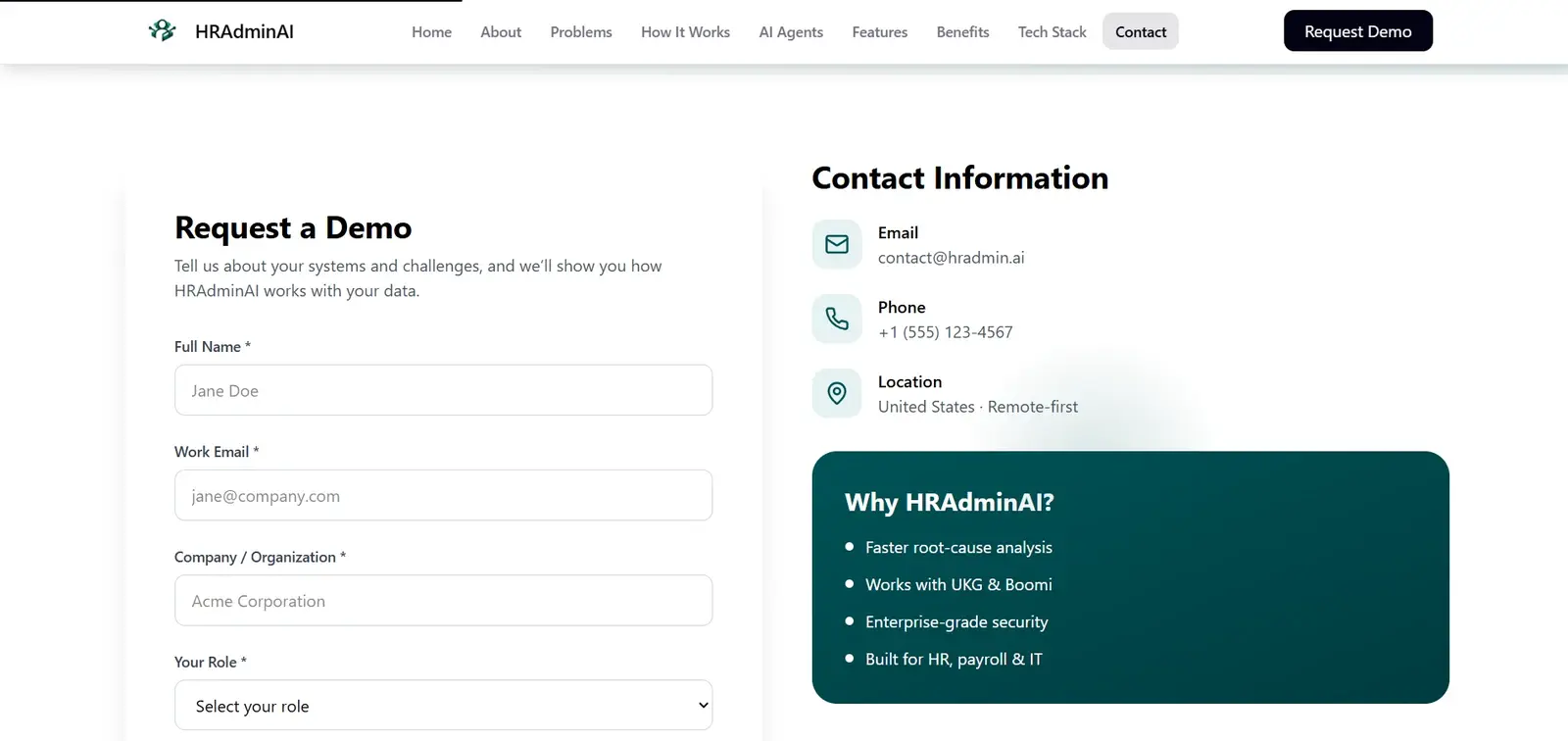Click the HRAdminAI logo icon
1568x741 pixels.
pyautogui.click(x=162, y=31)
